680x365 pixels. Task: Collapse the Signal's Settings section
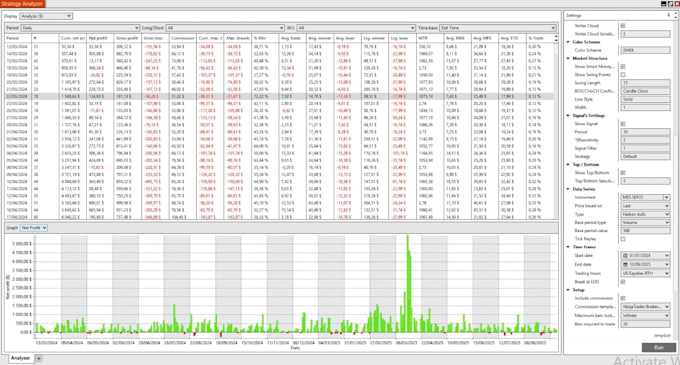pos(568,115)
